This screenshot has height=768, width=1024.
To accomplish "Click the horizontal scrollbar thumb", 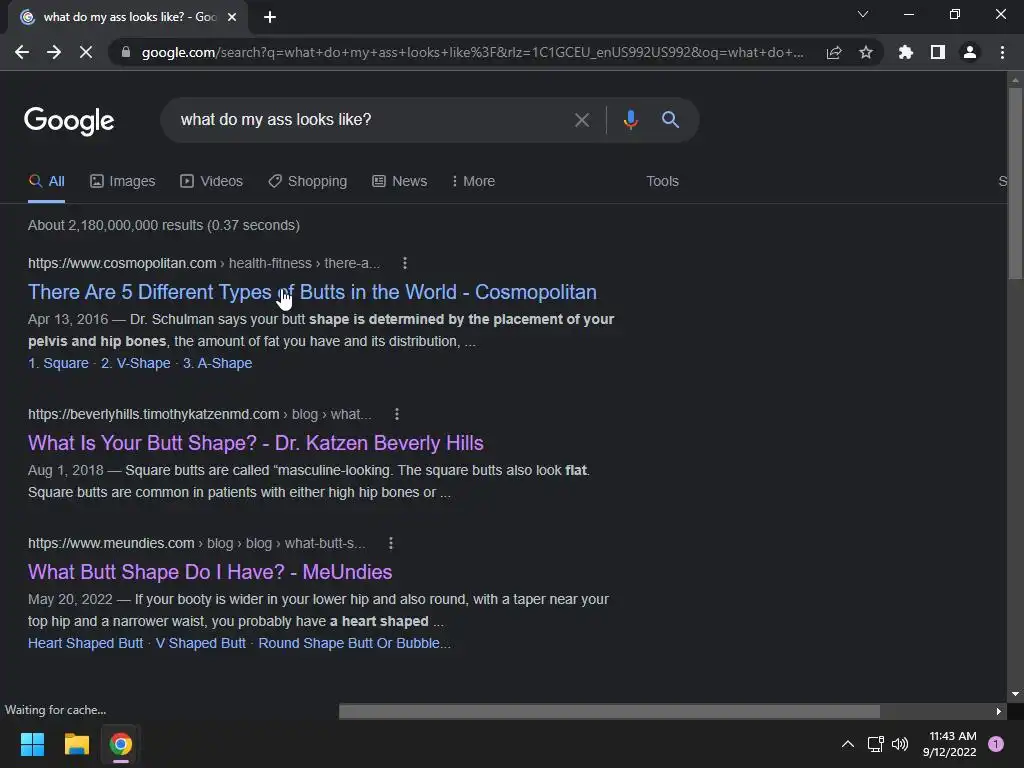I will [609, 711].
